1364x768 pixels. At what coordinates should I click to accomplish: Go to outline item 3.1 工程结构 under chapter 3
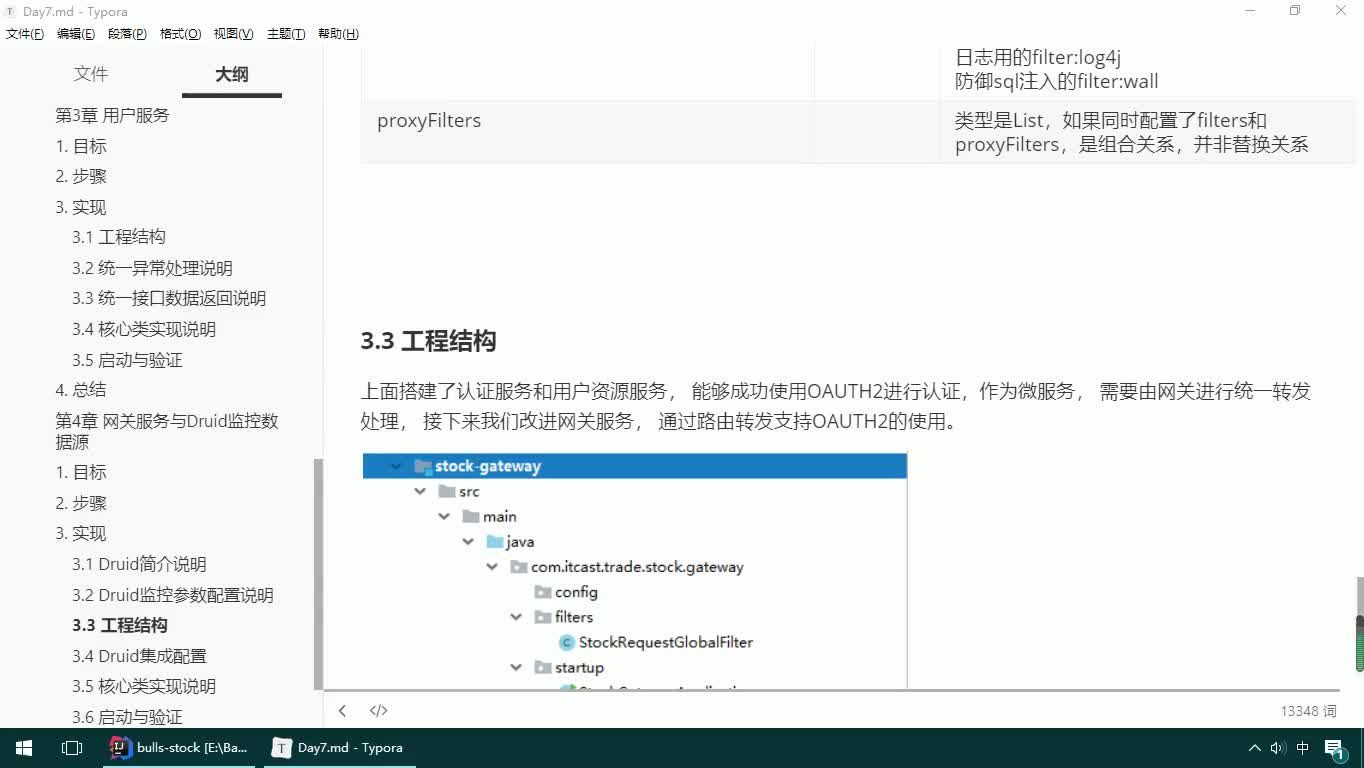click(118, 238)
